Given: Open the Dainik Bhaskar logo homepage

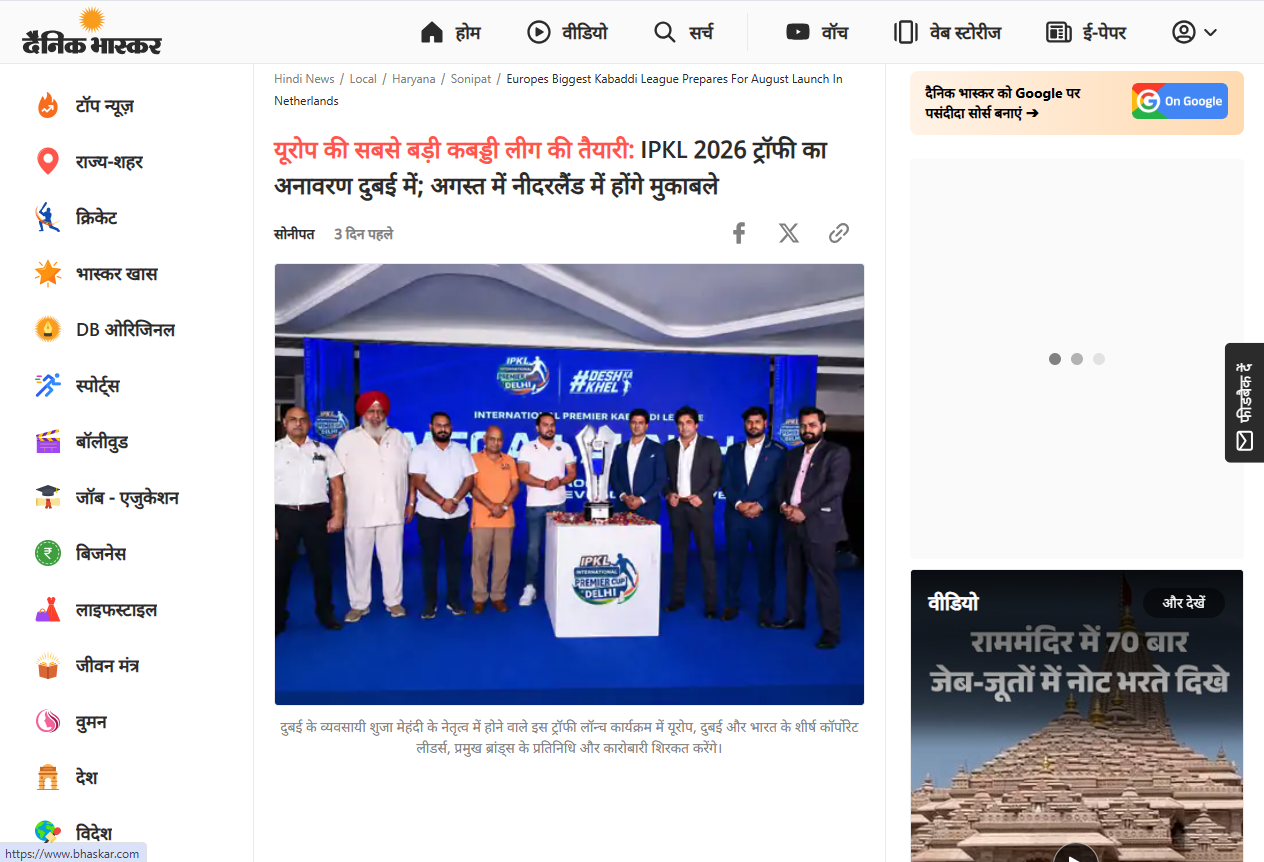Looking at the screenshot, I should click(92, 32).
